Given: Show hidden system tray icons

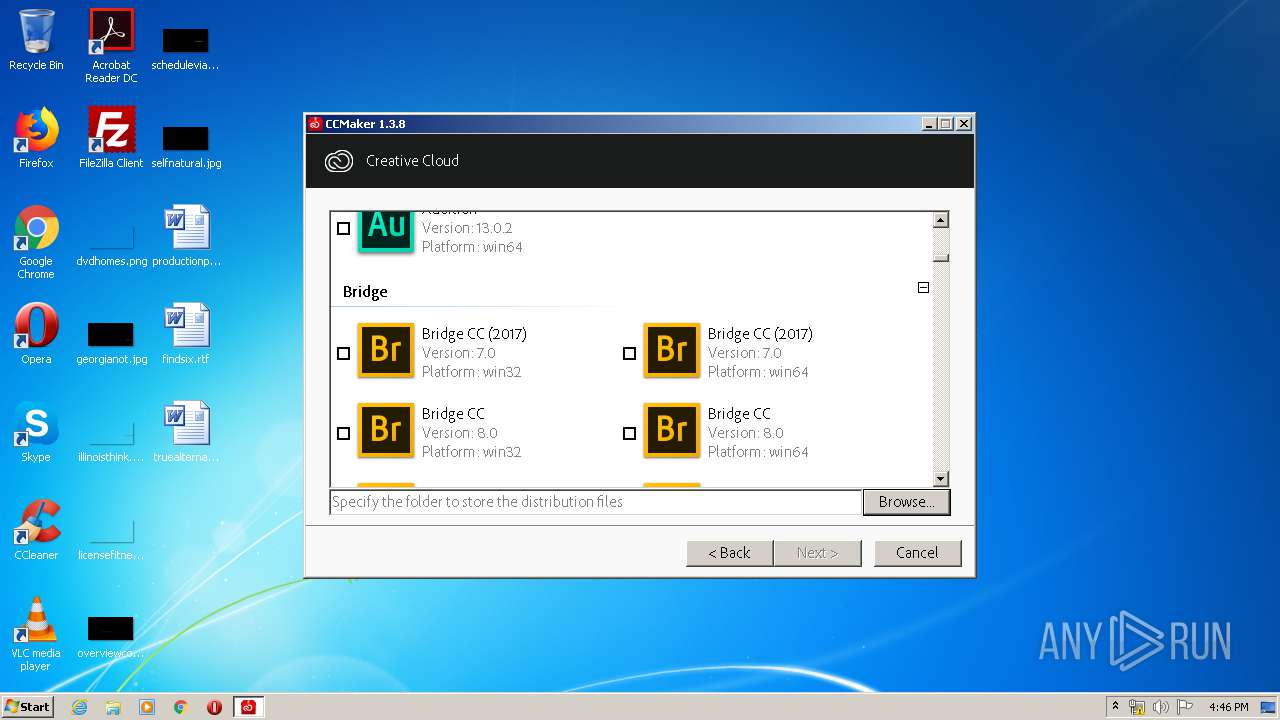Looking at the screenshot, I should [x=1115, y=707].
